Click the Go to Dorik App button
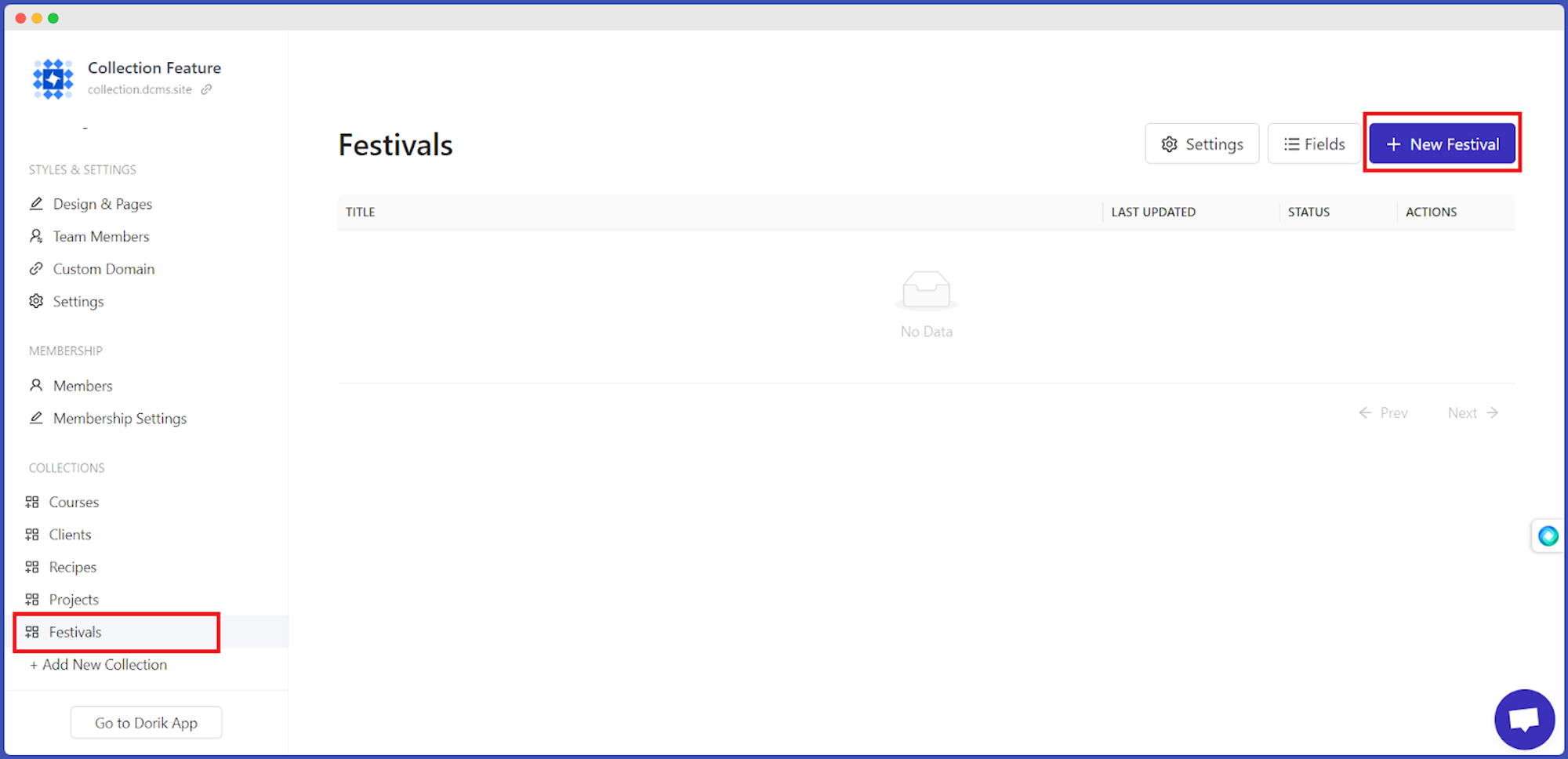 (146, 723)
